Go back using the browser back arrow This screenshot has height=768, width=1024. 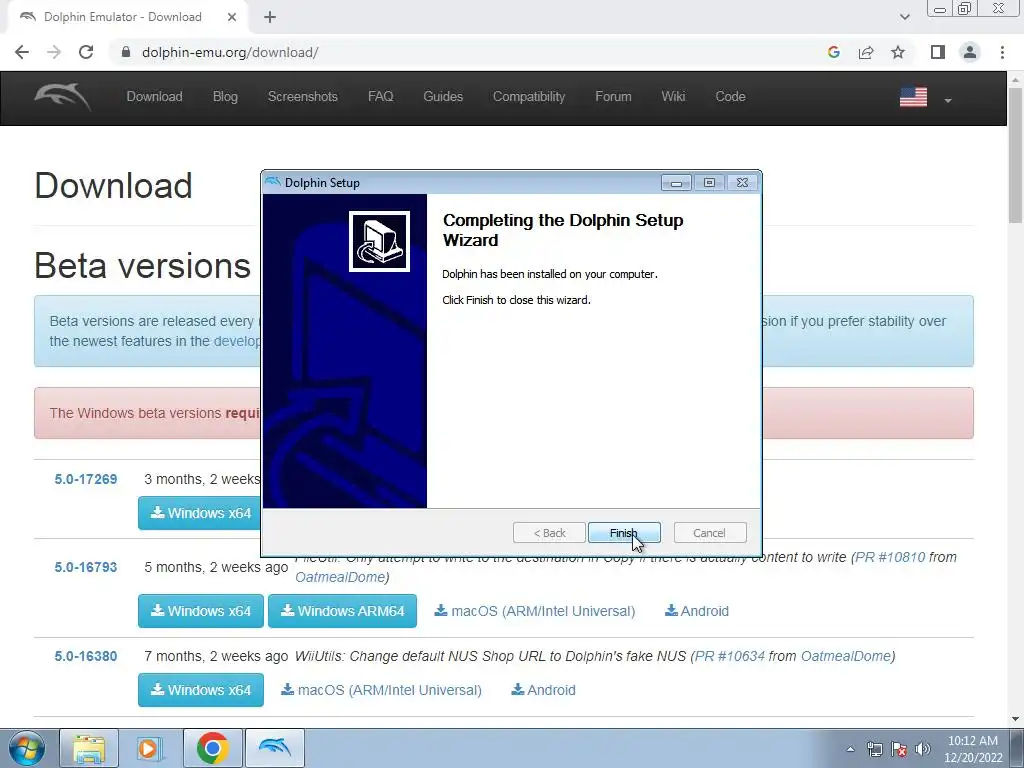tap(22, 52)
